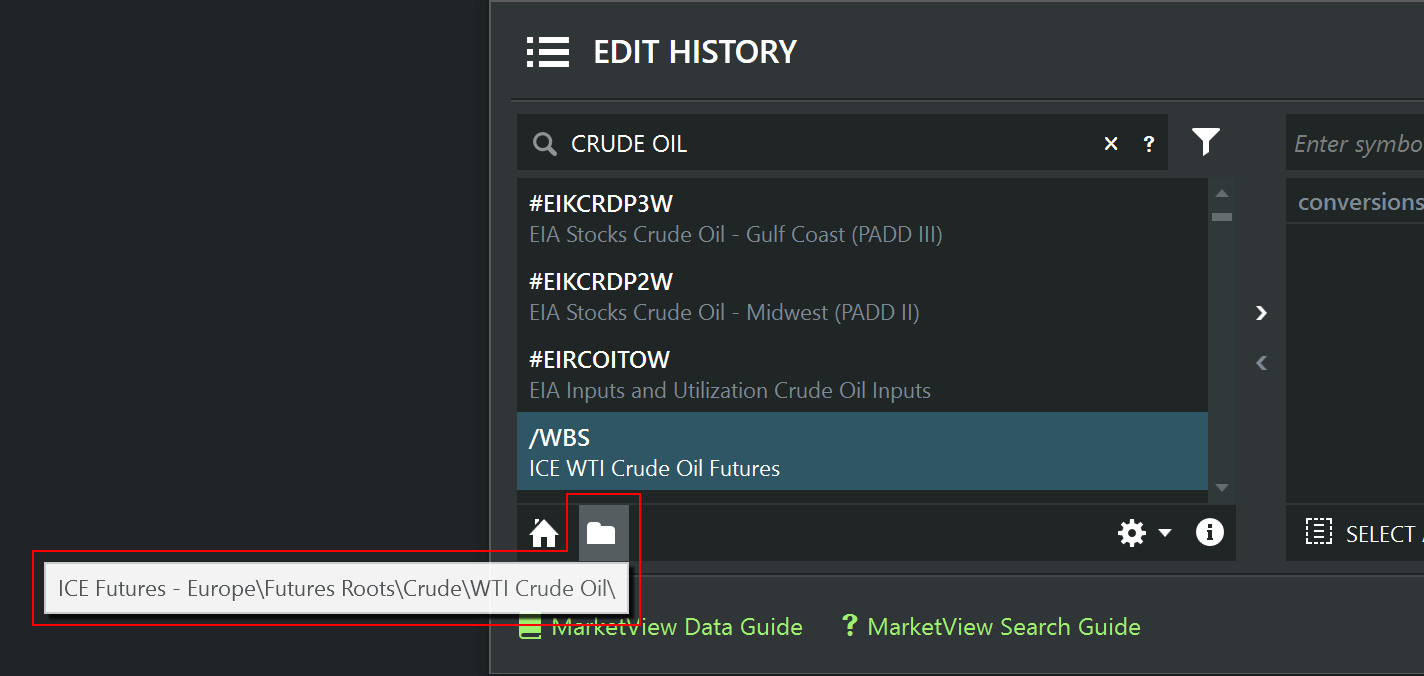This screenshot has height=676, width=1424.
Task: Select the #EIKCRDP2W symbol row
Action: [862, 296]
